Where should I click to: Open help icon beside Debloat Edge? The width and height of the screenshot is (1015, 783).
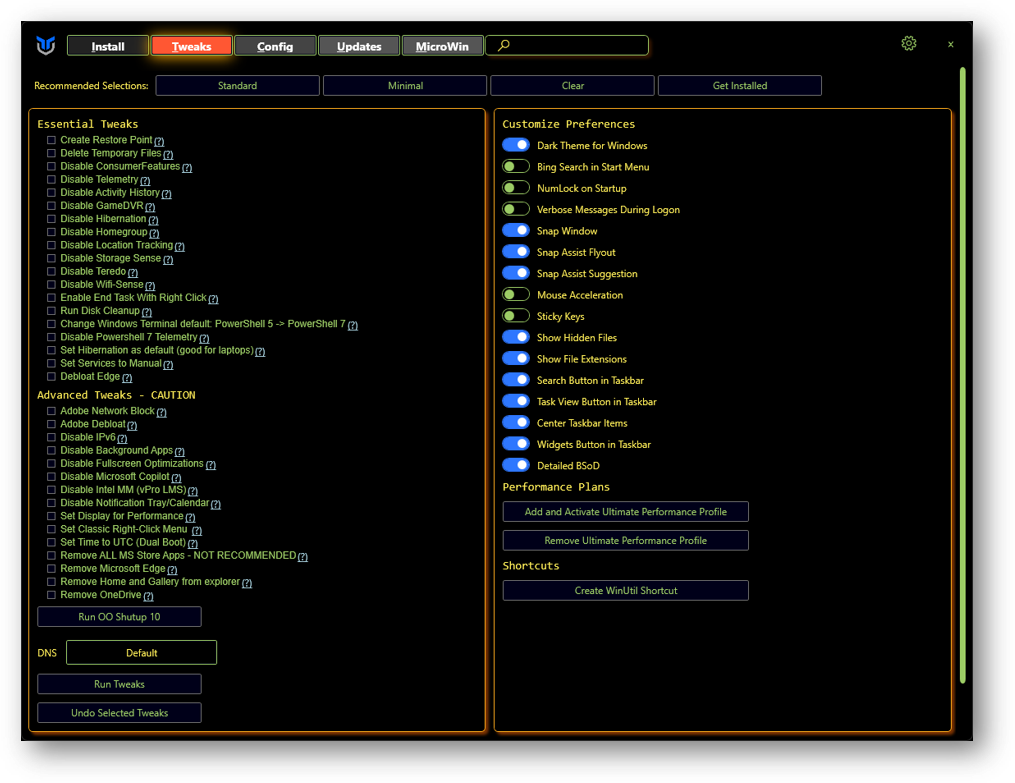(x=127, y=378)
